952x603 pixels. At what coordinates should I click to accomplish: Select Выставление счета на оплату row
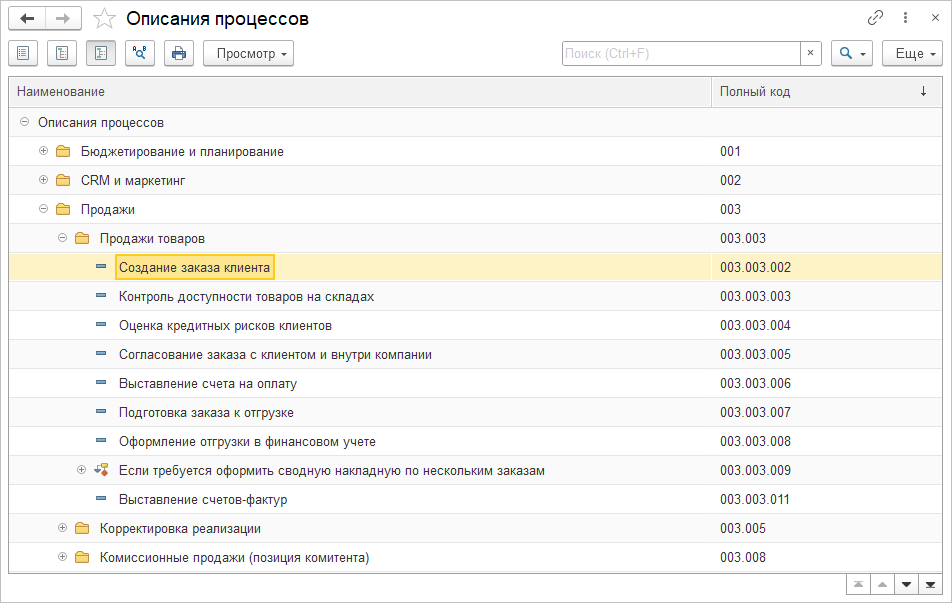pos(208,383)
